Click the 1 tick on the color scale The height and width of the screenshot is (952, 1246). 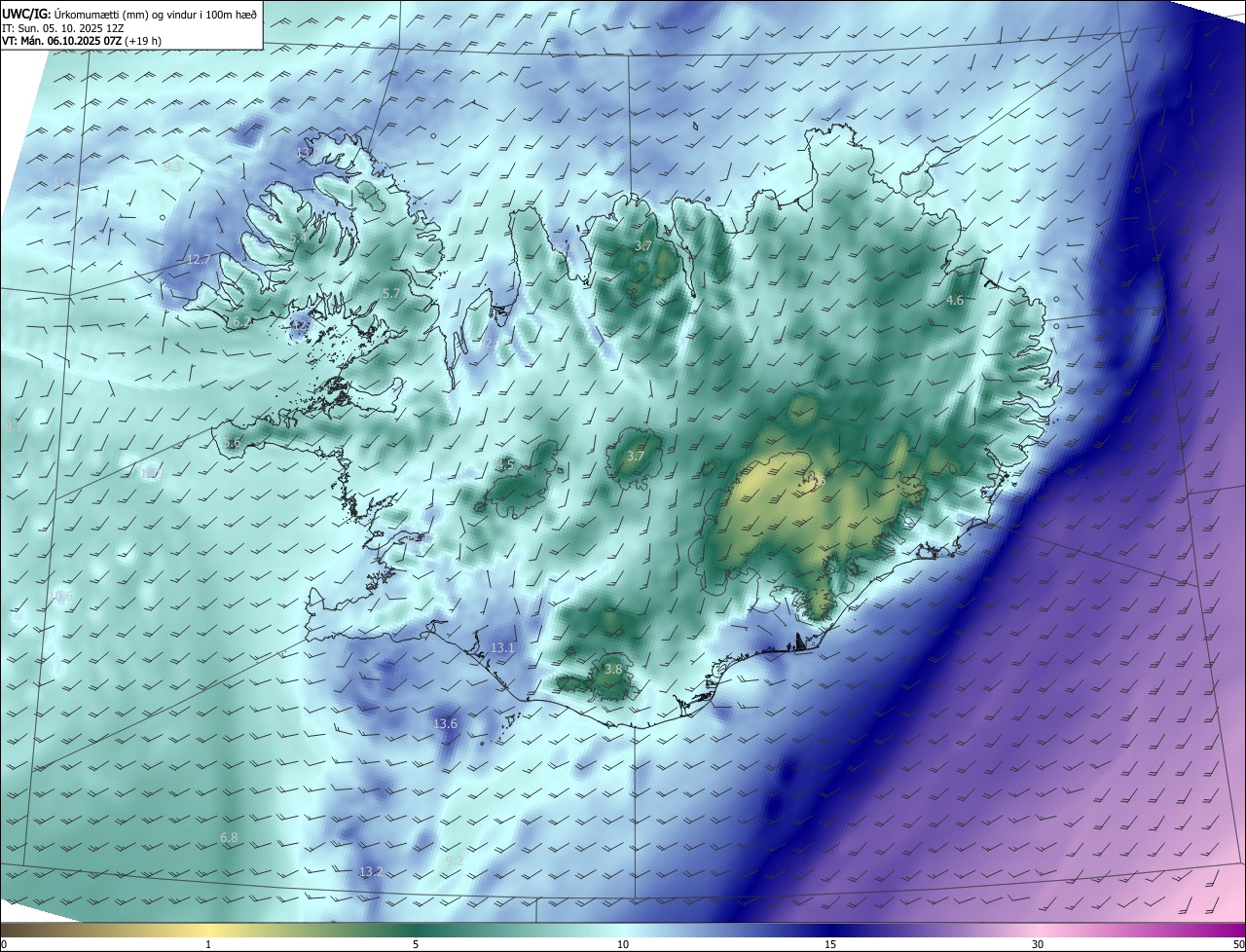click(x=208, y=944)
